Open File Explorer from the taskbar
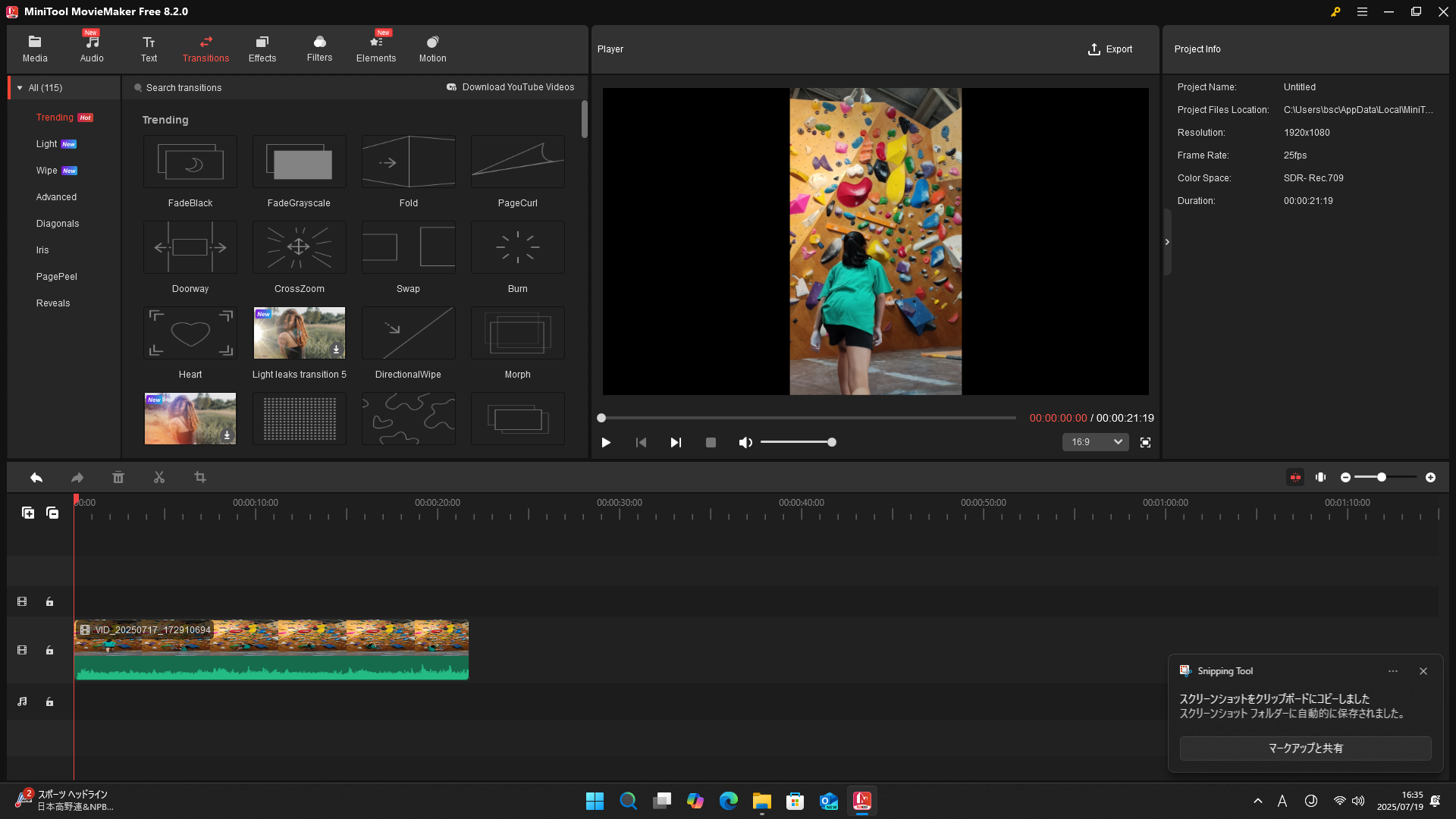The image size is (1456, 819). click(761, 801)
